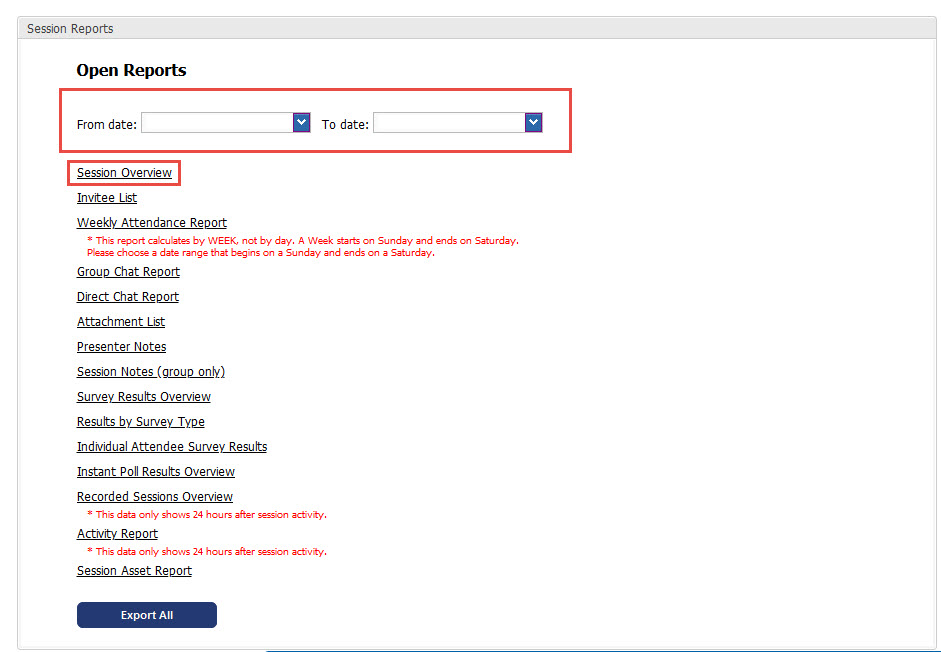View the Attachment List link
This screenshot has width=941, height=652.
tap(121, 322)
